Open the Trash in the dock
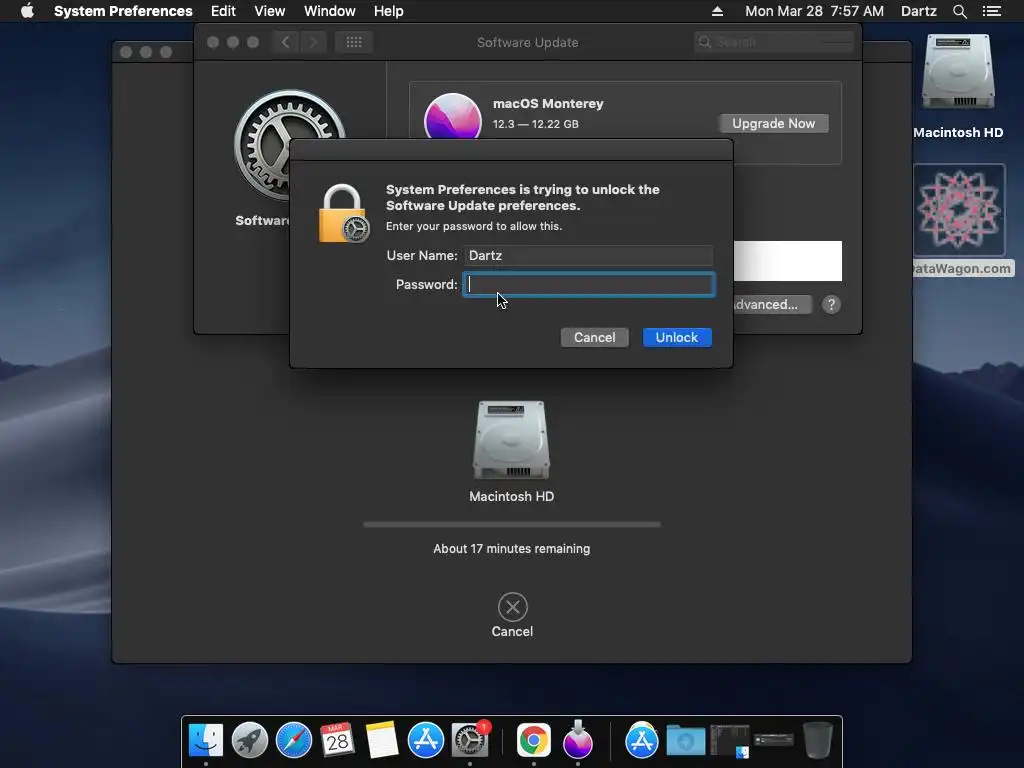 817,740
